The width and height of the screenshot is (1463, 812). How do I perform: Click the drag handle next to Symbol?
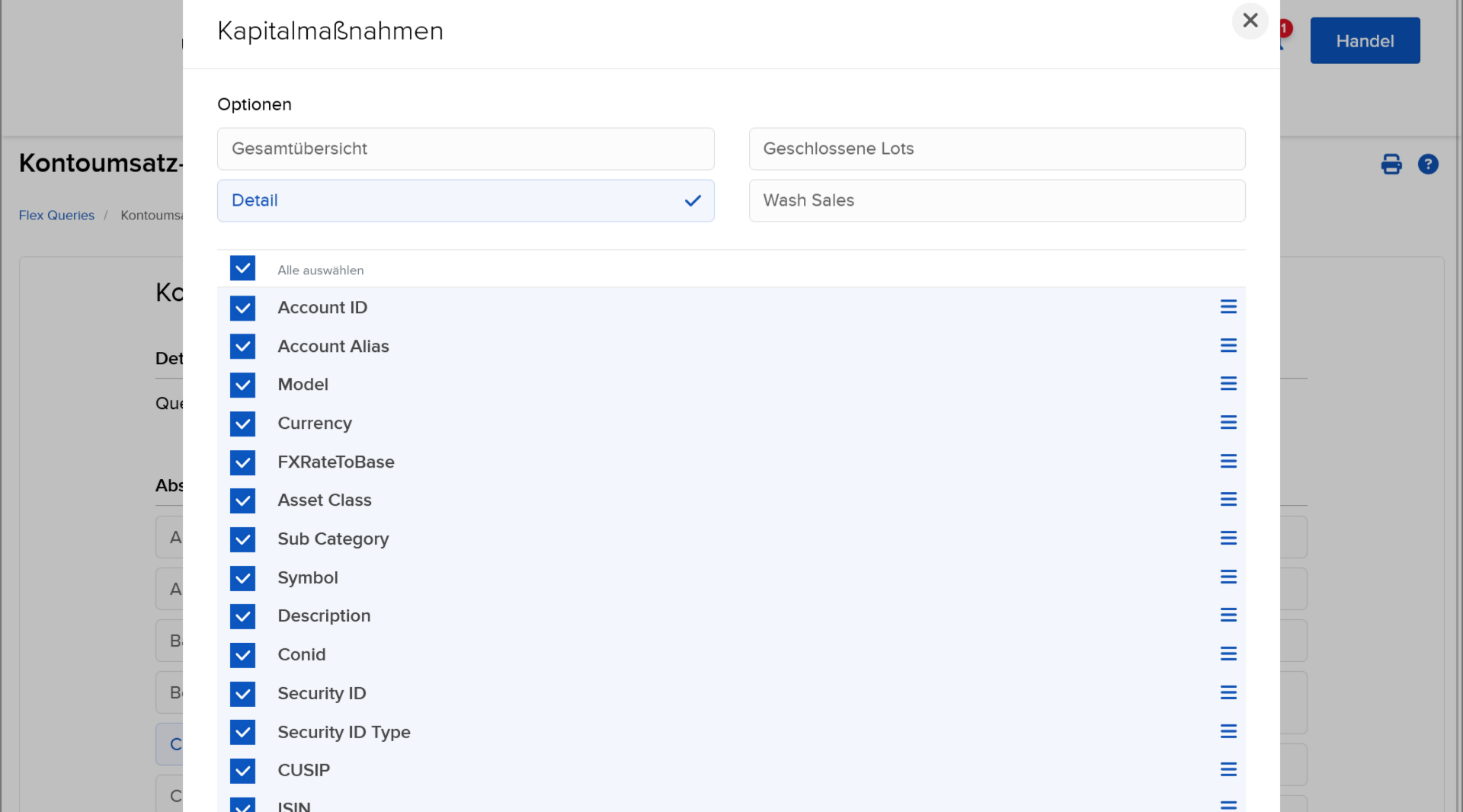(x=1228, y=577)
